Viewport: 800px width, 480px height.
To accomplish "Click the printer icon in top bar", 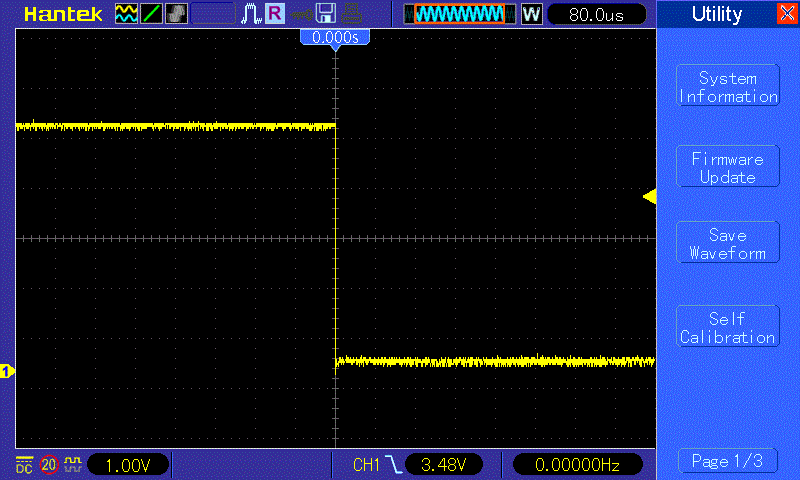I will click(350, 14).
